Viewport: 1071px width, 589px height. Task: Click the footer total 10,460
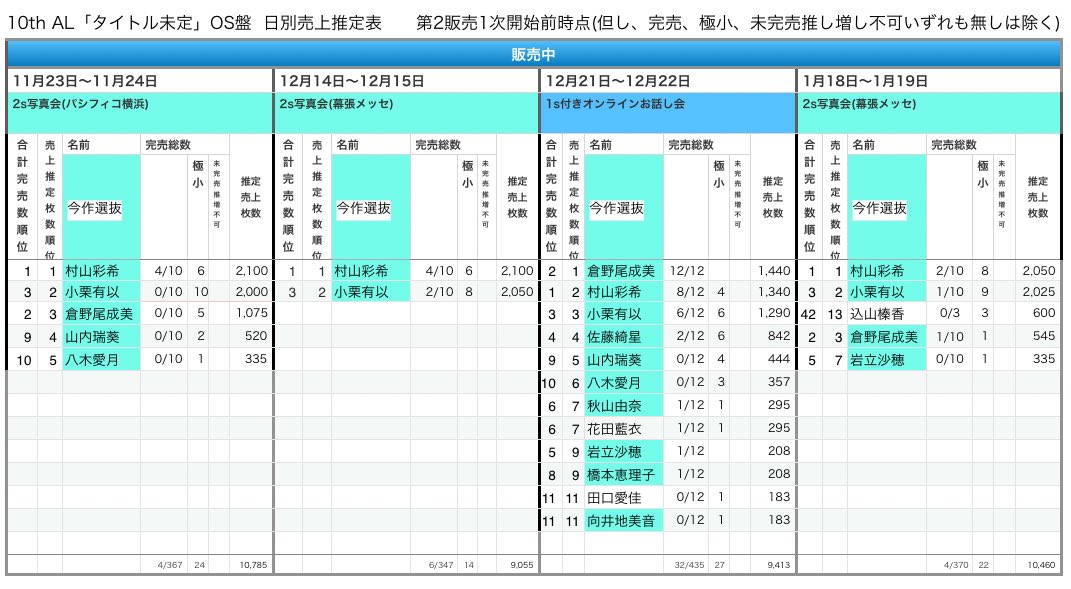click(x=1042, y=565)
